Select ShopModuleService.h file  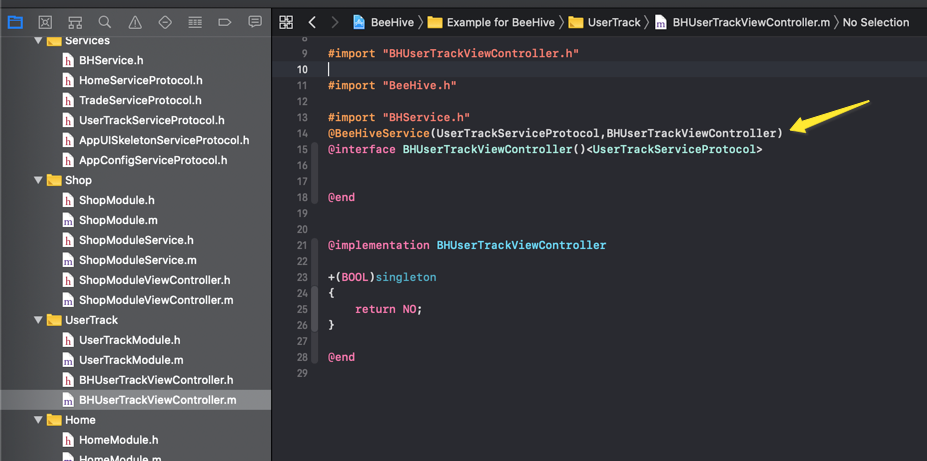[x=135, y=241]
